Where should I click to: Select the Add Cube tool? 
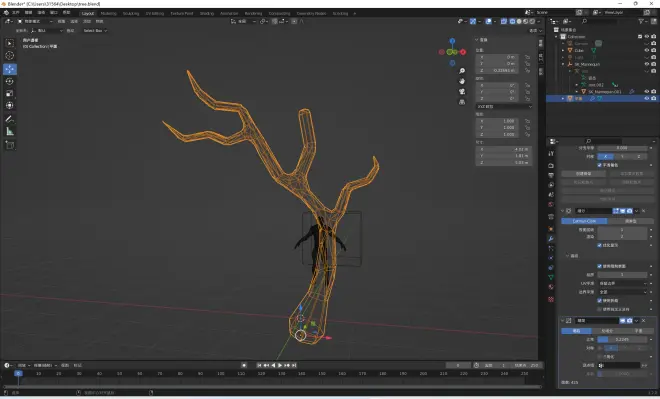(x=10, y=145)
